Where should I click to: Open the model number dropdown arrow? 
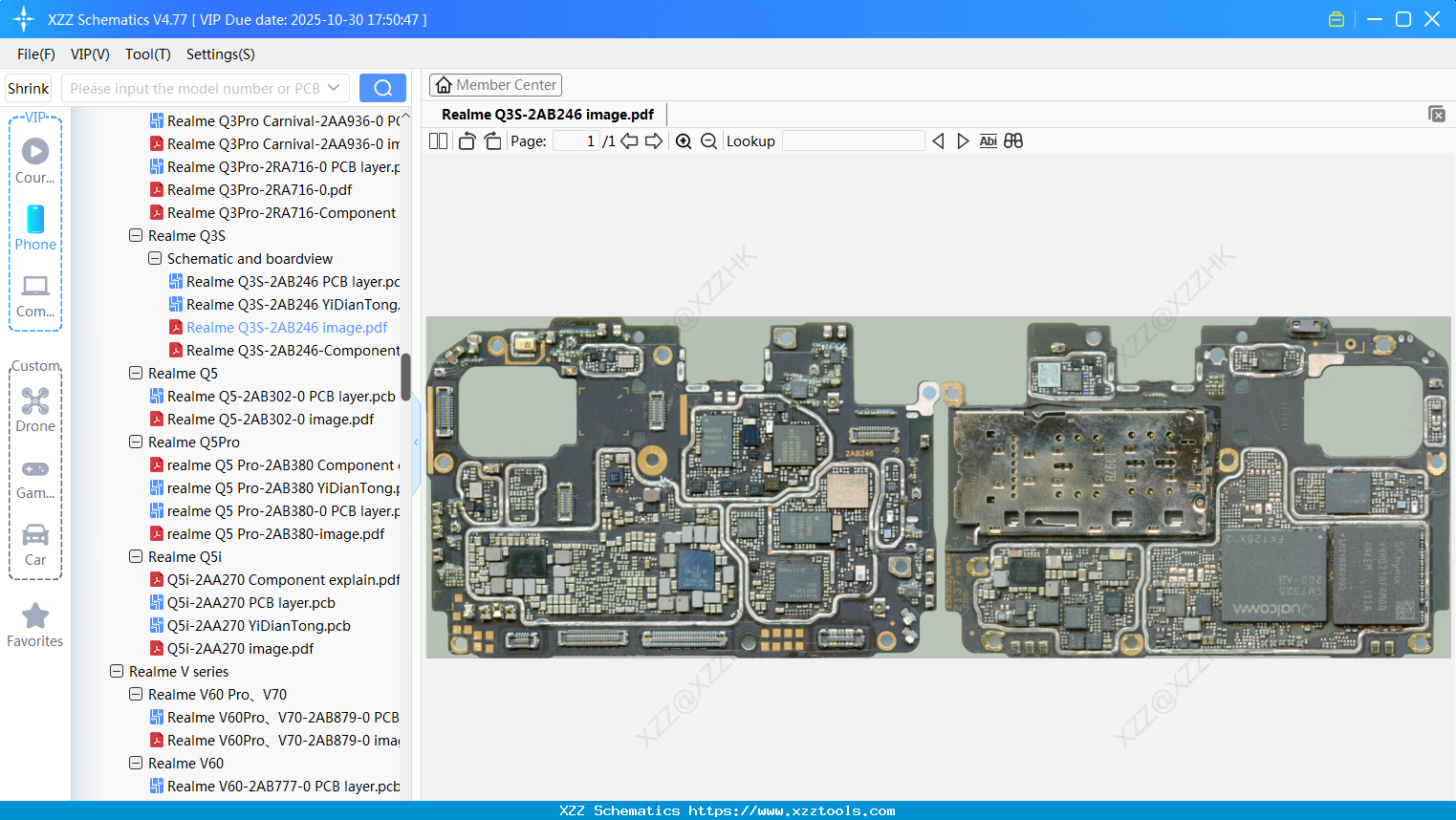334,88
